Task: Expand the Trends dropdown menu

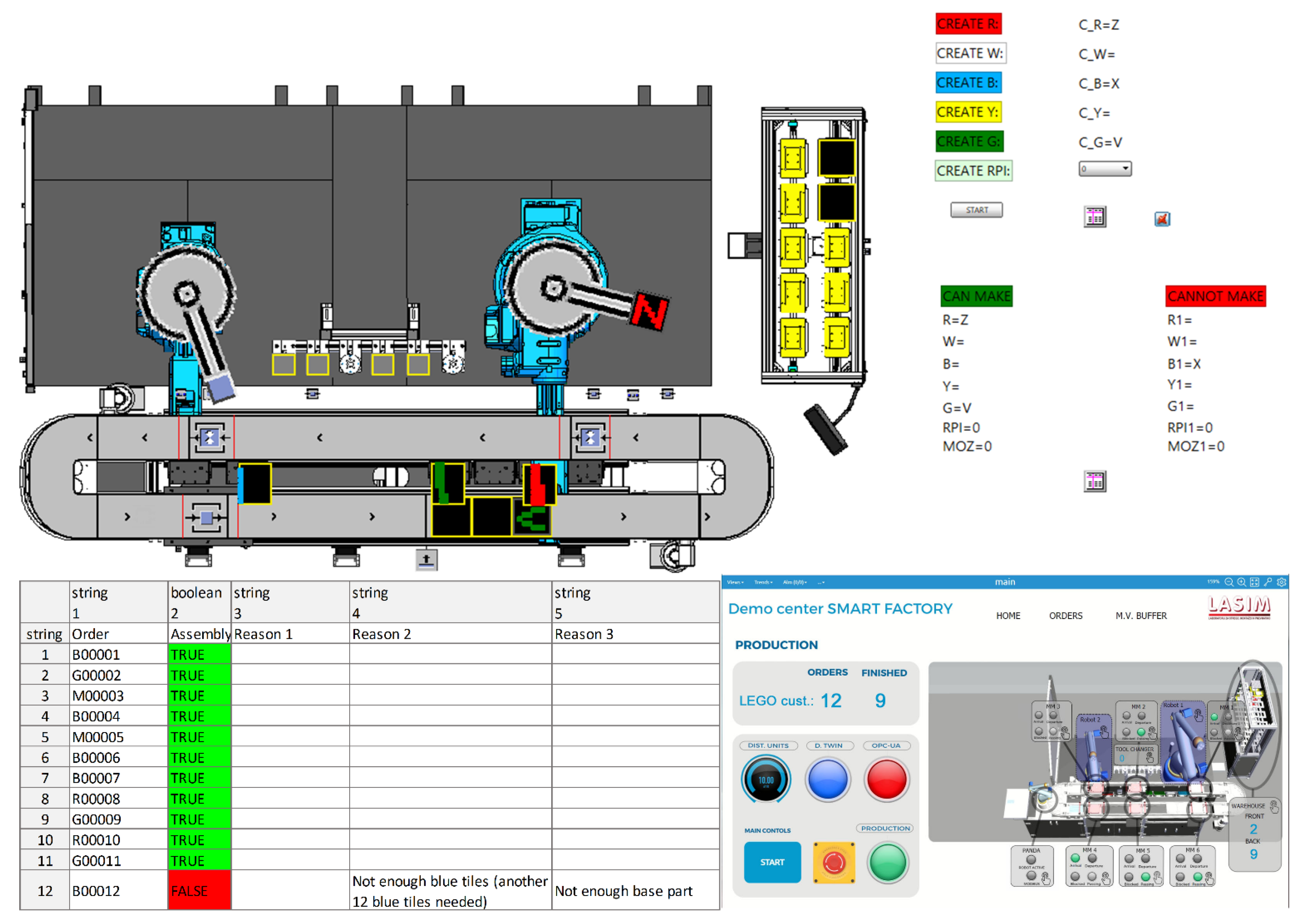Action: 763,582
